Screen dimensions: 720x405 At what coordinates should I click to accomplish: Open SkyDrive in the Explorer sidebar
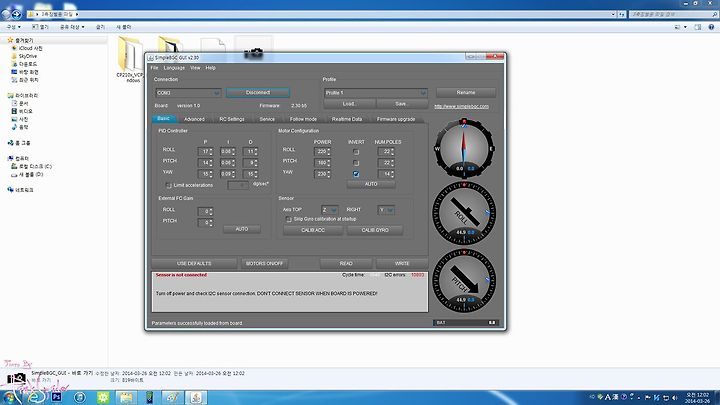[x=28, y=56]
